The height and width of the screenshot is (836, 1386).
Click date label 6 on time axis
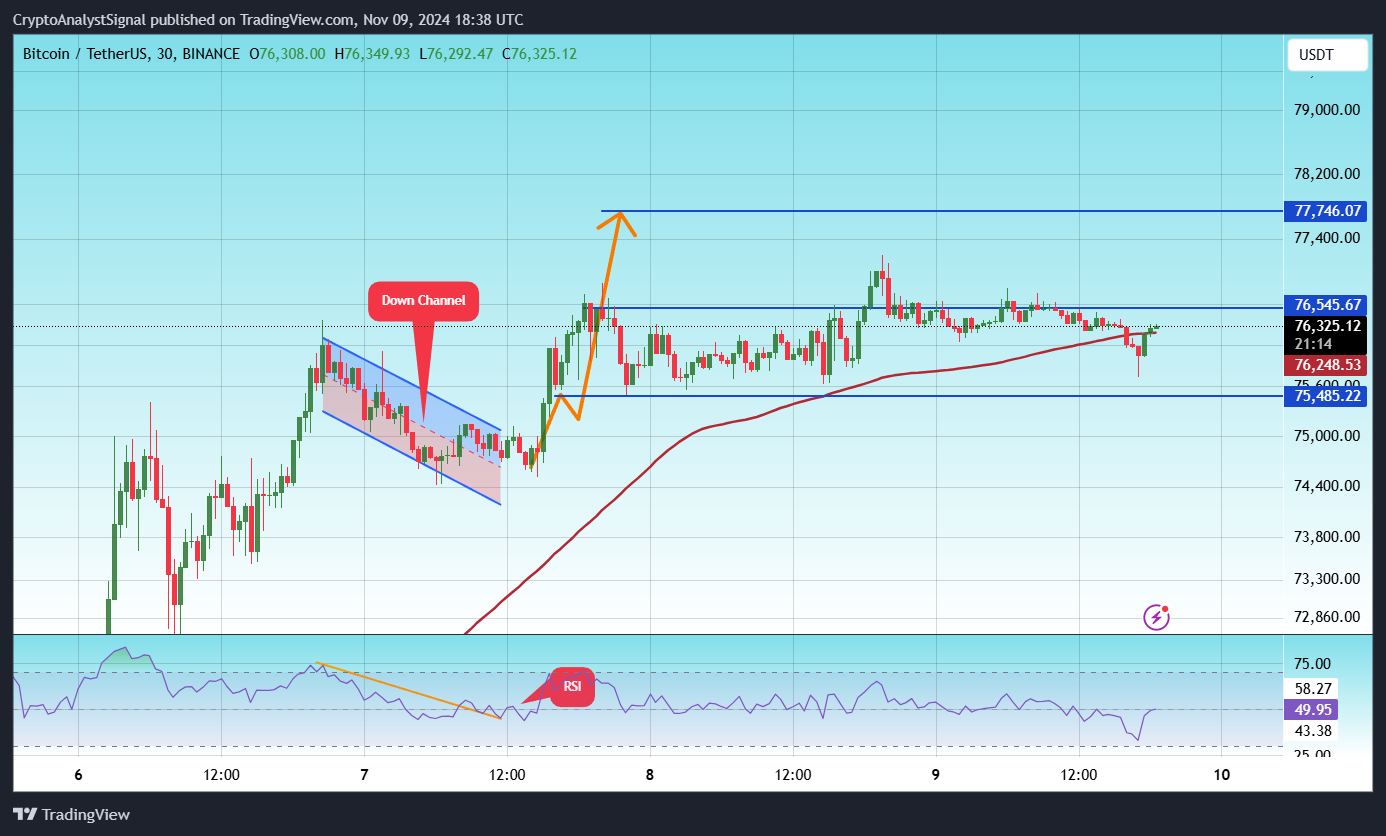coord(78,775)
